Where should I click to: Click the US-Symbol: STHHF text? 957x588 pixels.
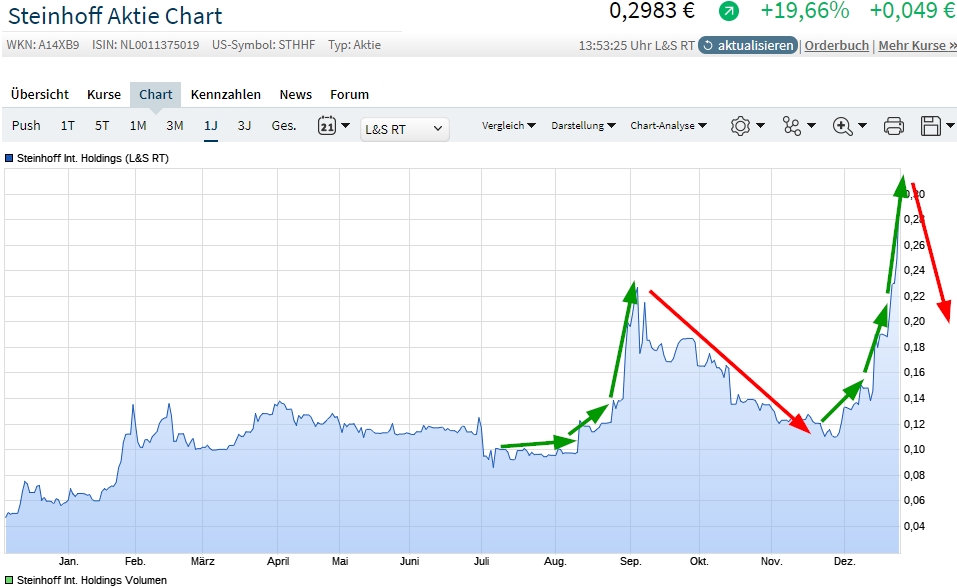(x=264, y=45)
